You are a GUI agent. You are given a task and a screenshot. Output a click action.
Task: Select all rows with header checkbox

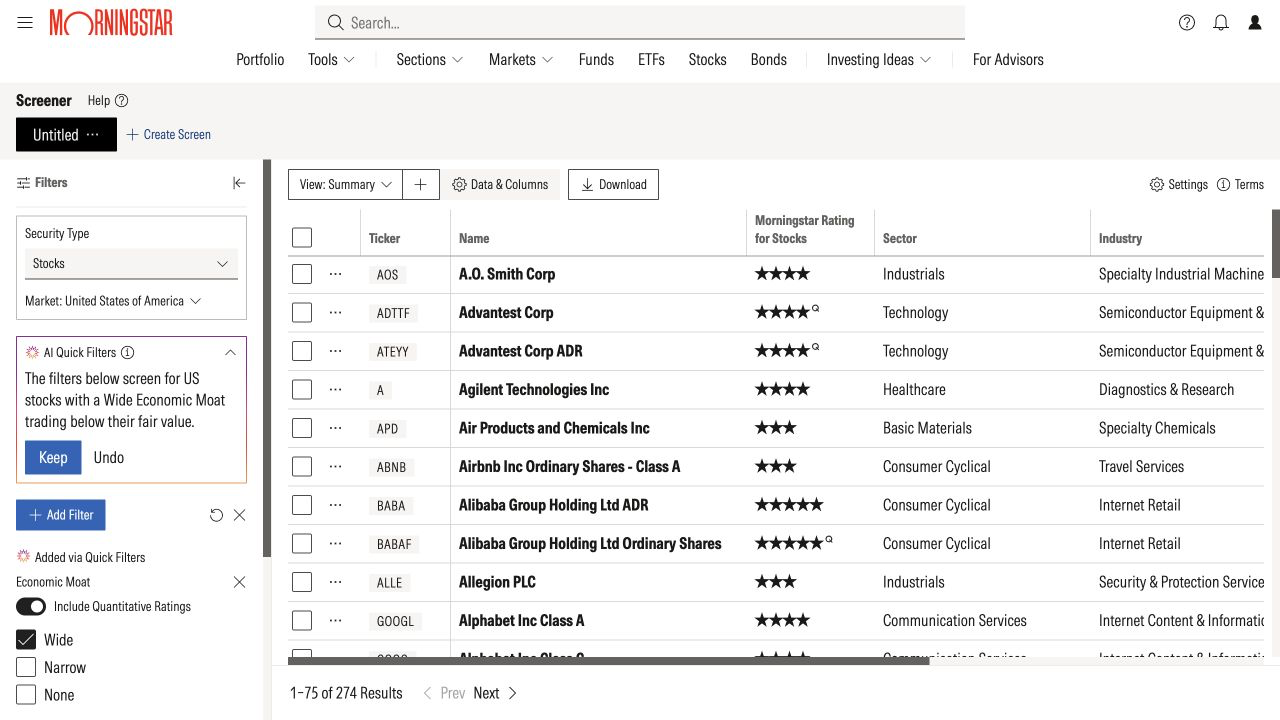coord(302,237)
